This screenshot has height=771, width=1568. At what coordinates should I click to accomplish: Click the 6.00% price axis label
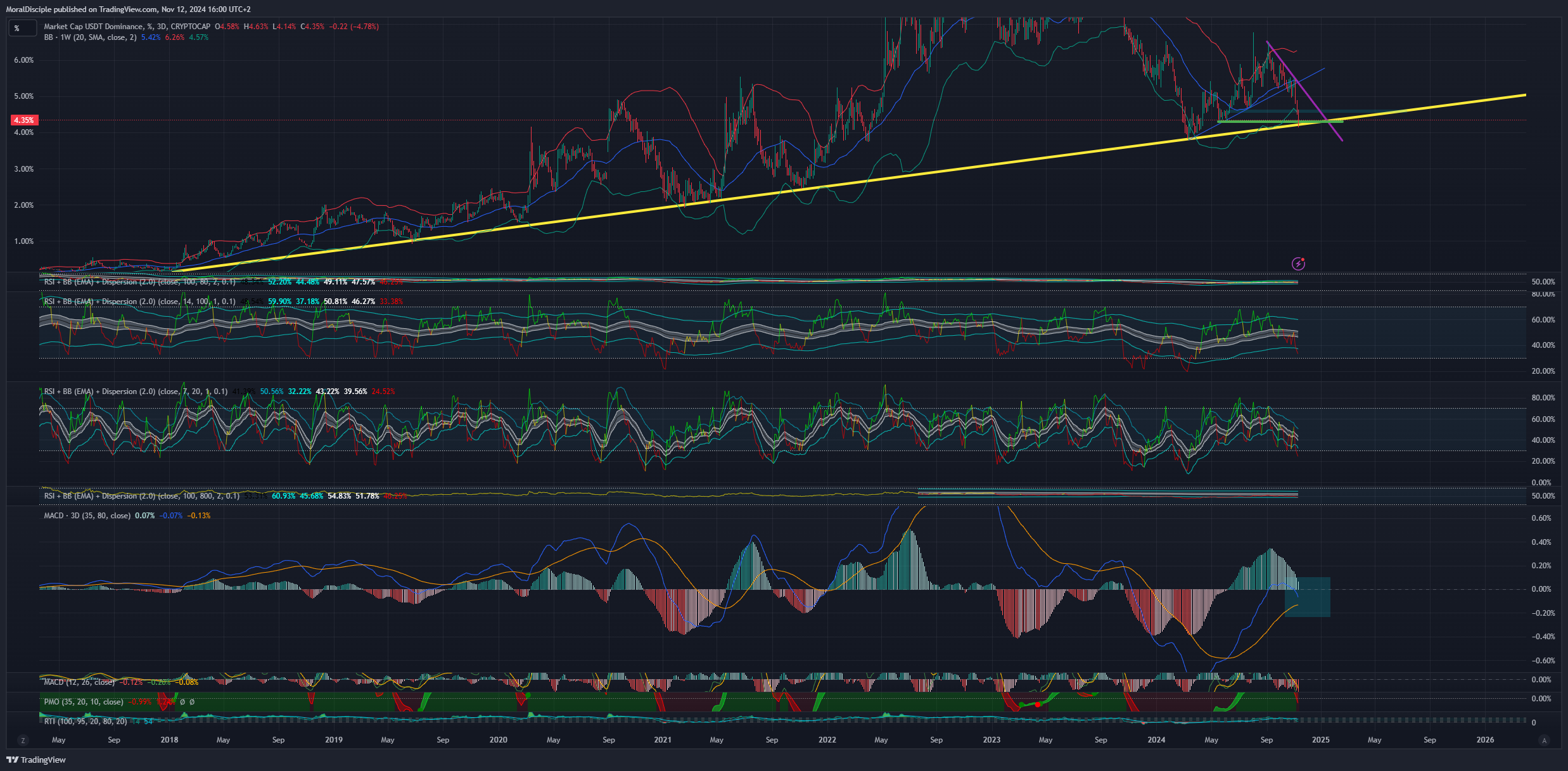pyautogui.click(x=24, y=60)
